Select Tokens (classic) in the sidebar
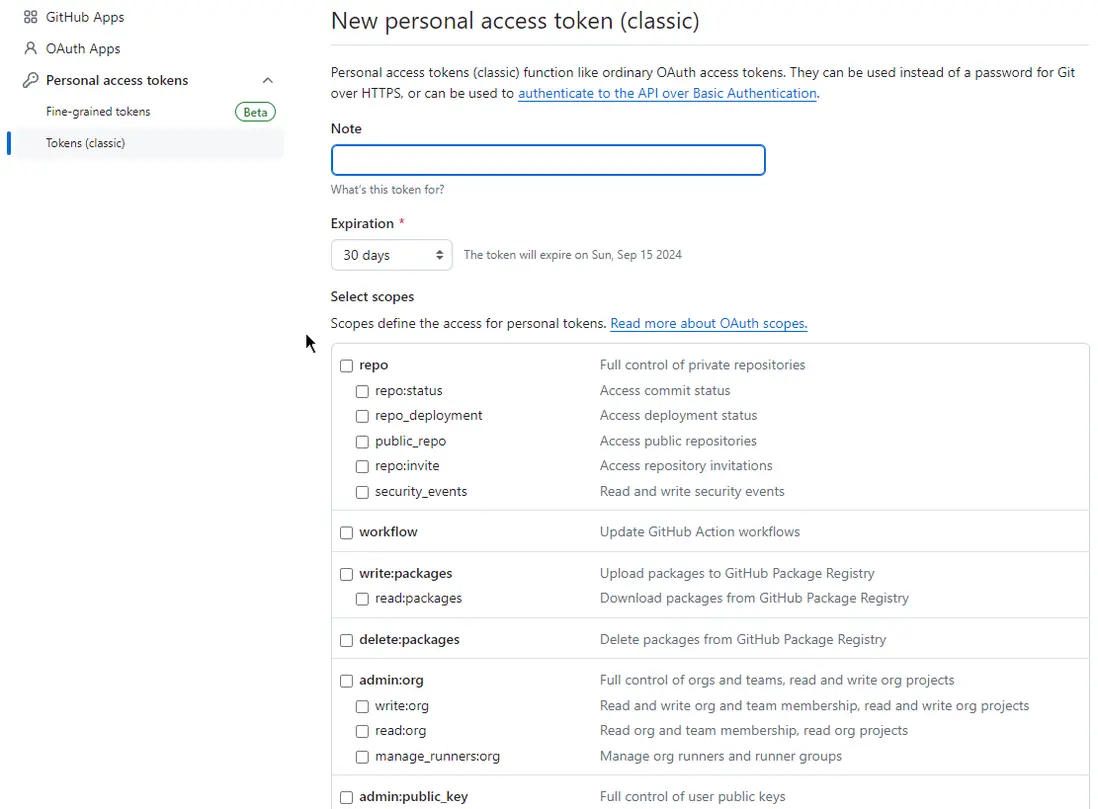This screenshot has width=1098, height=809. (x=85, y=143)
